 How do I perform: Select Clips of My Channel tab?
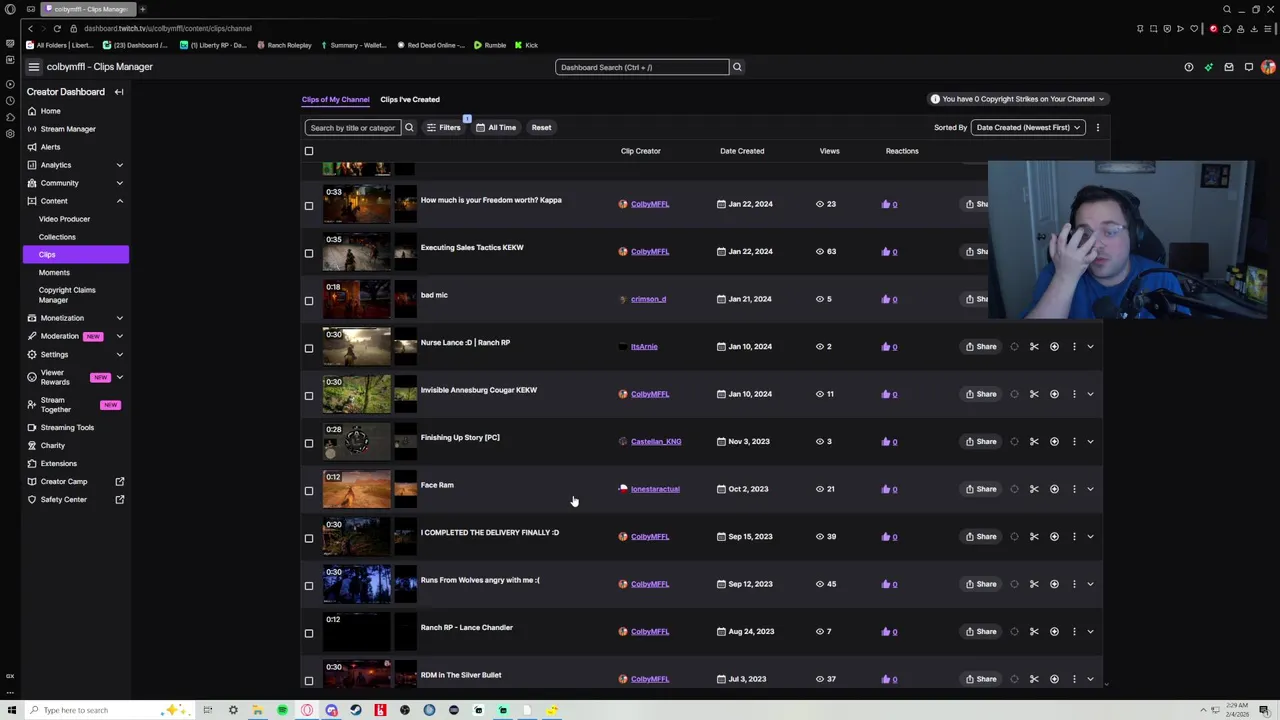[335, 99]
